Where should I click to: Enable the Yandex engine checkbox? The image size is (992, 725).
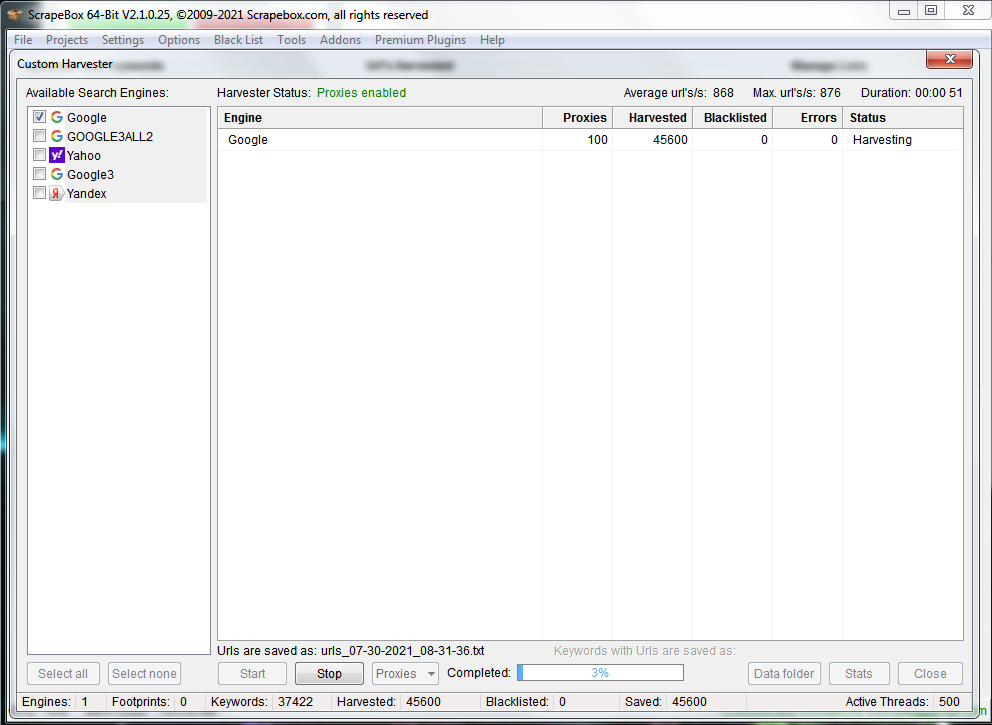pyautogui.click(x=39, y=193)
